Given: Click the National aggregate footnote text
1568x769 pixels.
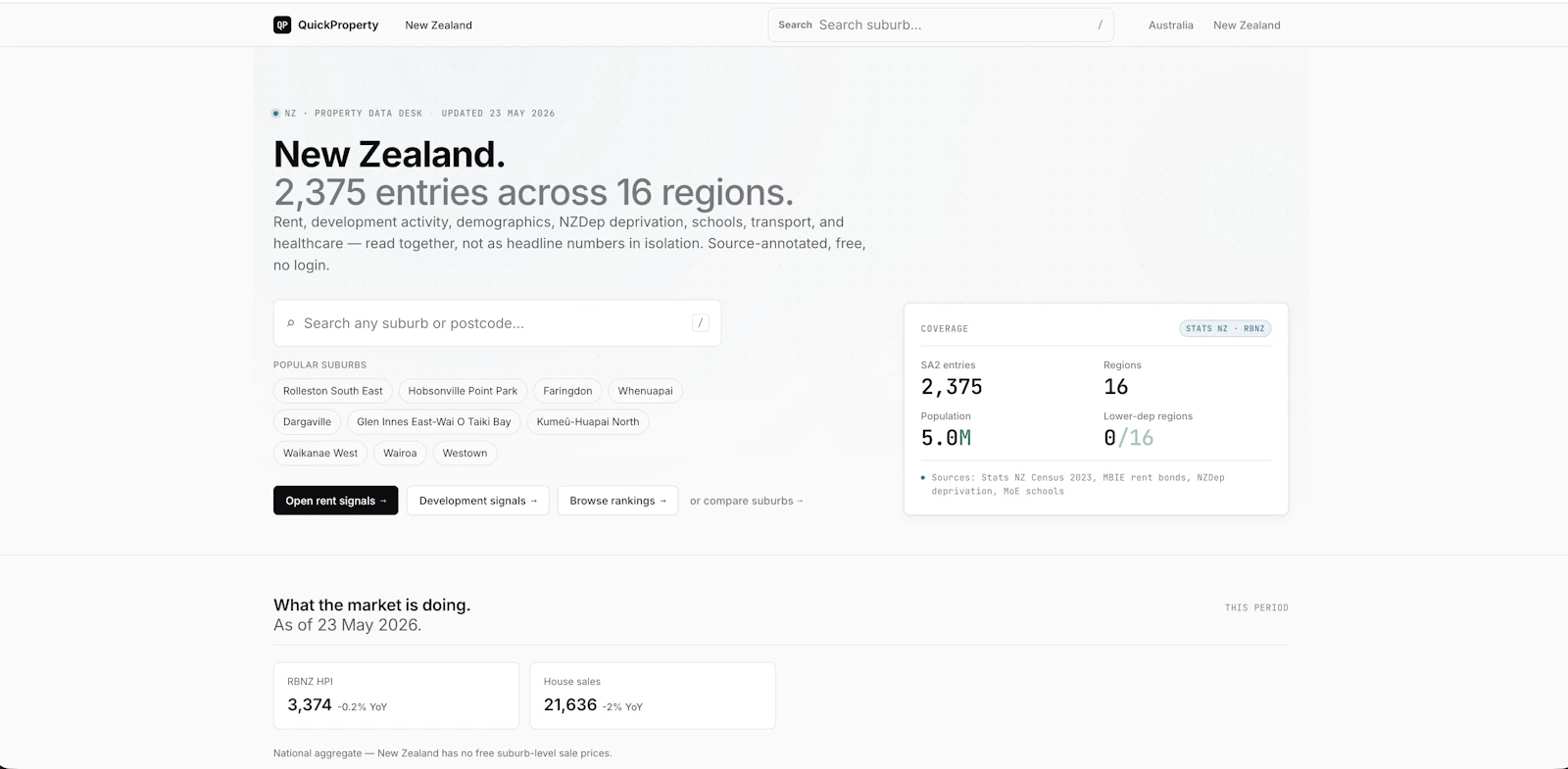Looking at the screenshot, I should (442, 753).
